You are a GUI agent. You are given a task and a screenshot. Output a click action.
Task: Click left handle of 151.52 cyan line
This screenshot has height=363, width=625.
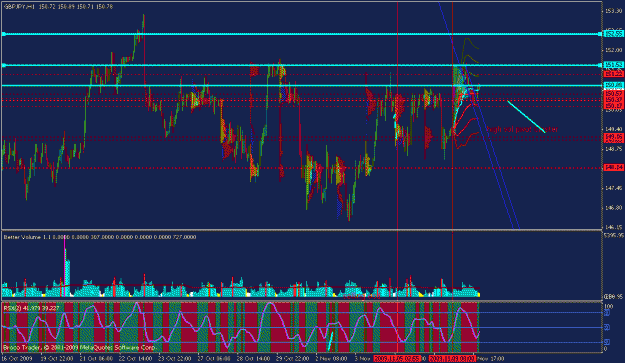(x=4, y=65)
